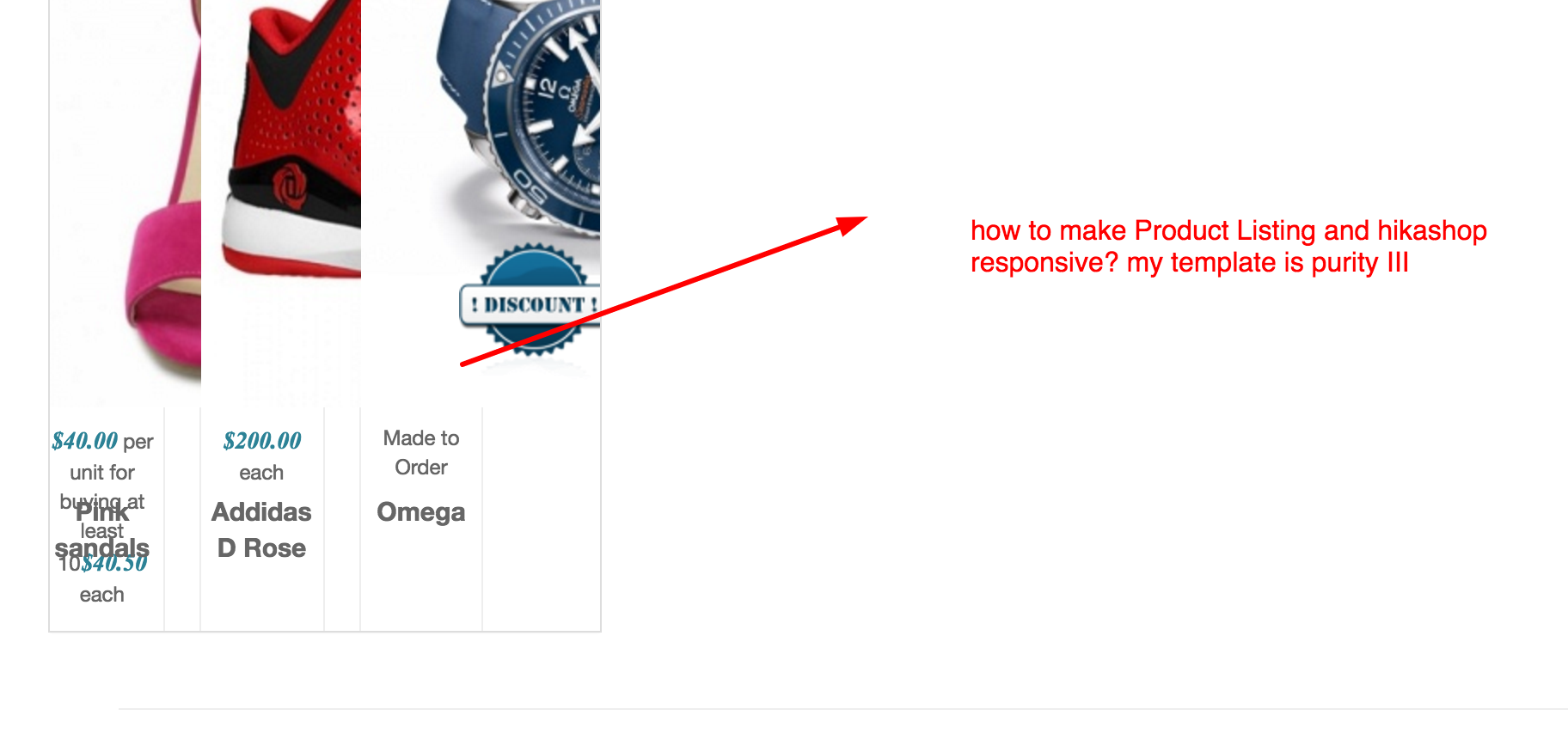Click the red arrow head annotation

tap(852, 223)
